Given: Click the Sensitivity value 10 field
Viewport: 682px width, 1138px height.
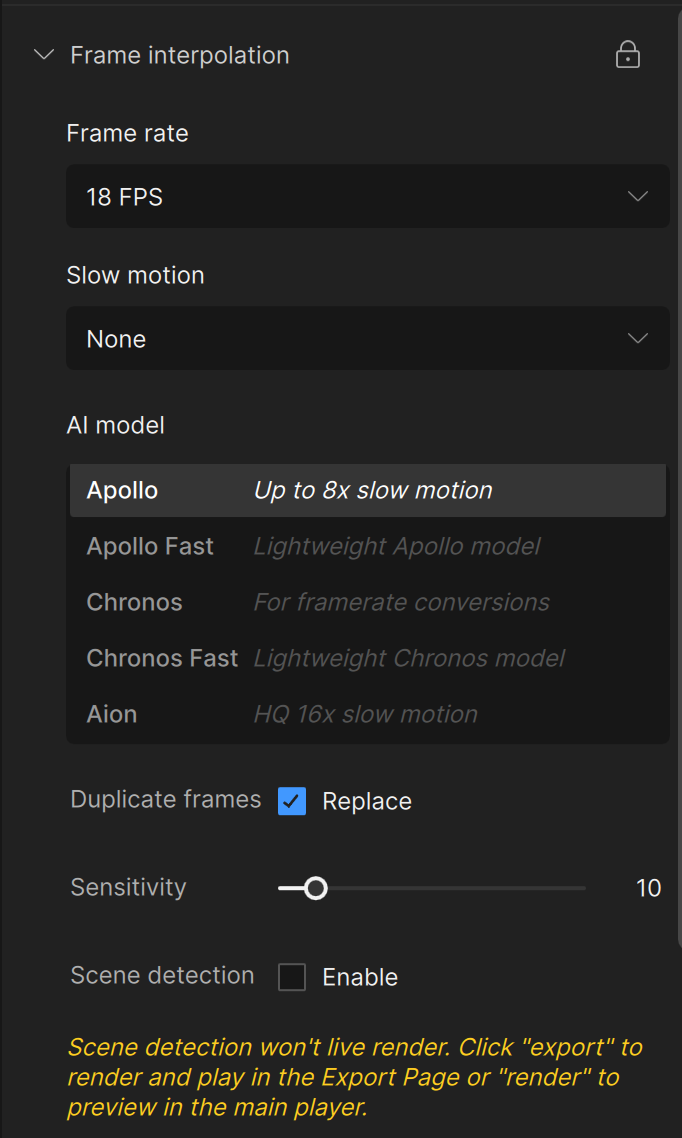Looking at the screenshot, I should click(x=648, y=888).
